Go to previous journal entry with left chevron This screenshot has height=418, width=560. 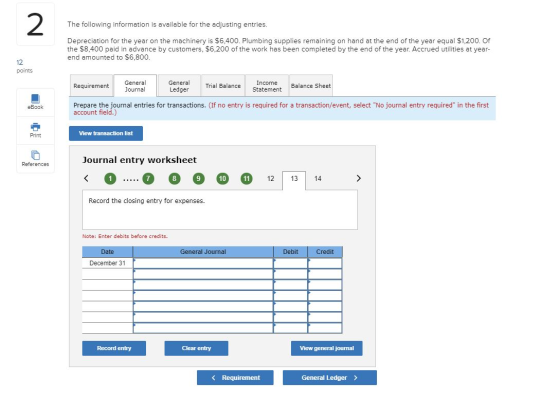[x=86, y=178]
